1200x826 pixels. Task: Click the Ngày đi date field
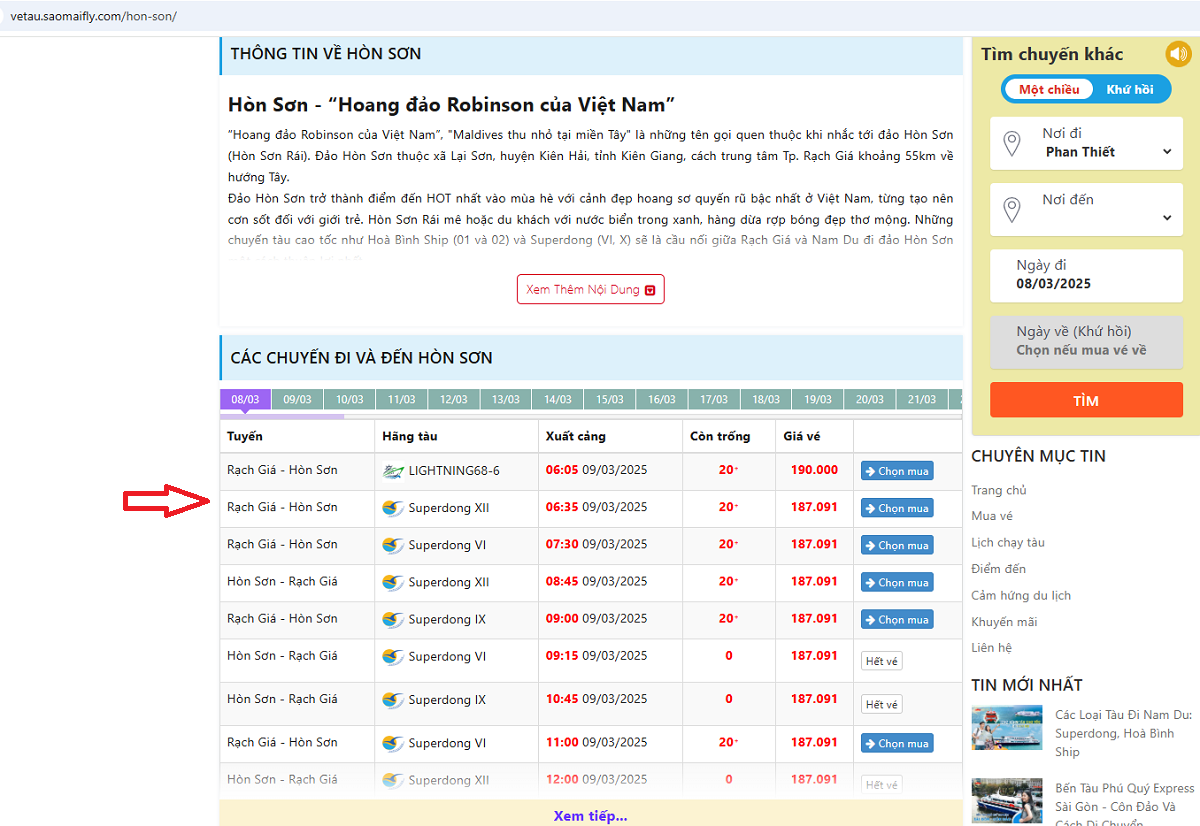pos(1086,274)
